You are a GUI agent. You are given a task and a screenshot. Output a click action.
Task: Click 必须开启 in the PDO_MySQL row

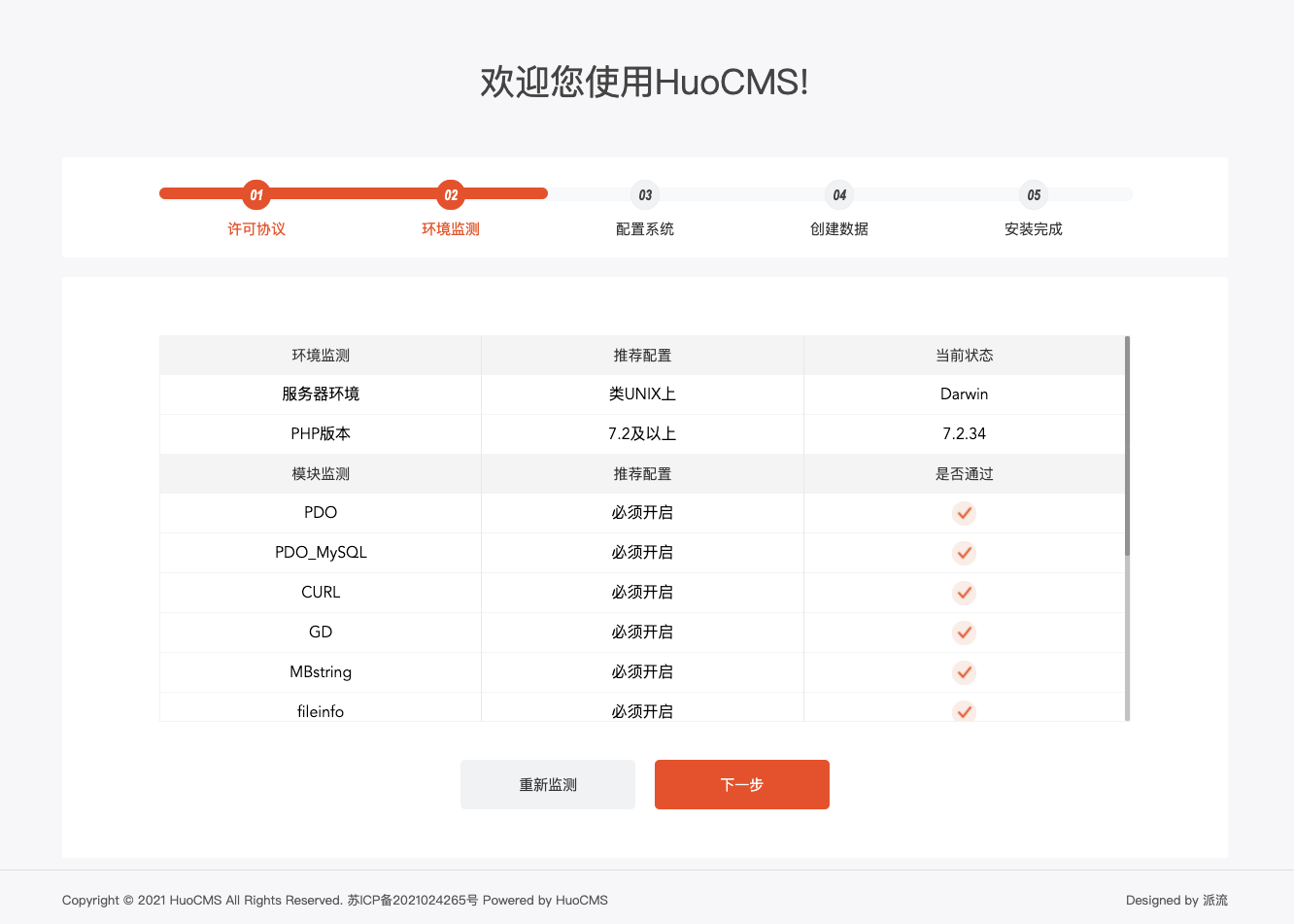(642, 553)
